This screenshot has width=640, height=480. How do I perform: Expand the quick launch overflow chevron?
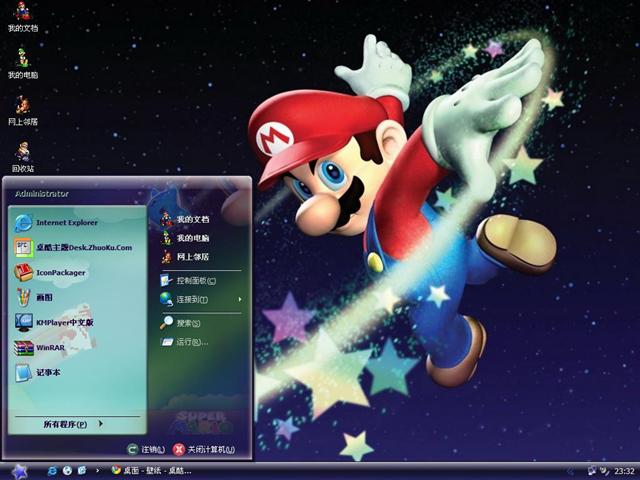point(96,470)
